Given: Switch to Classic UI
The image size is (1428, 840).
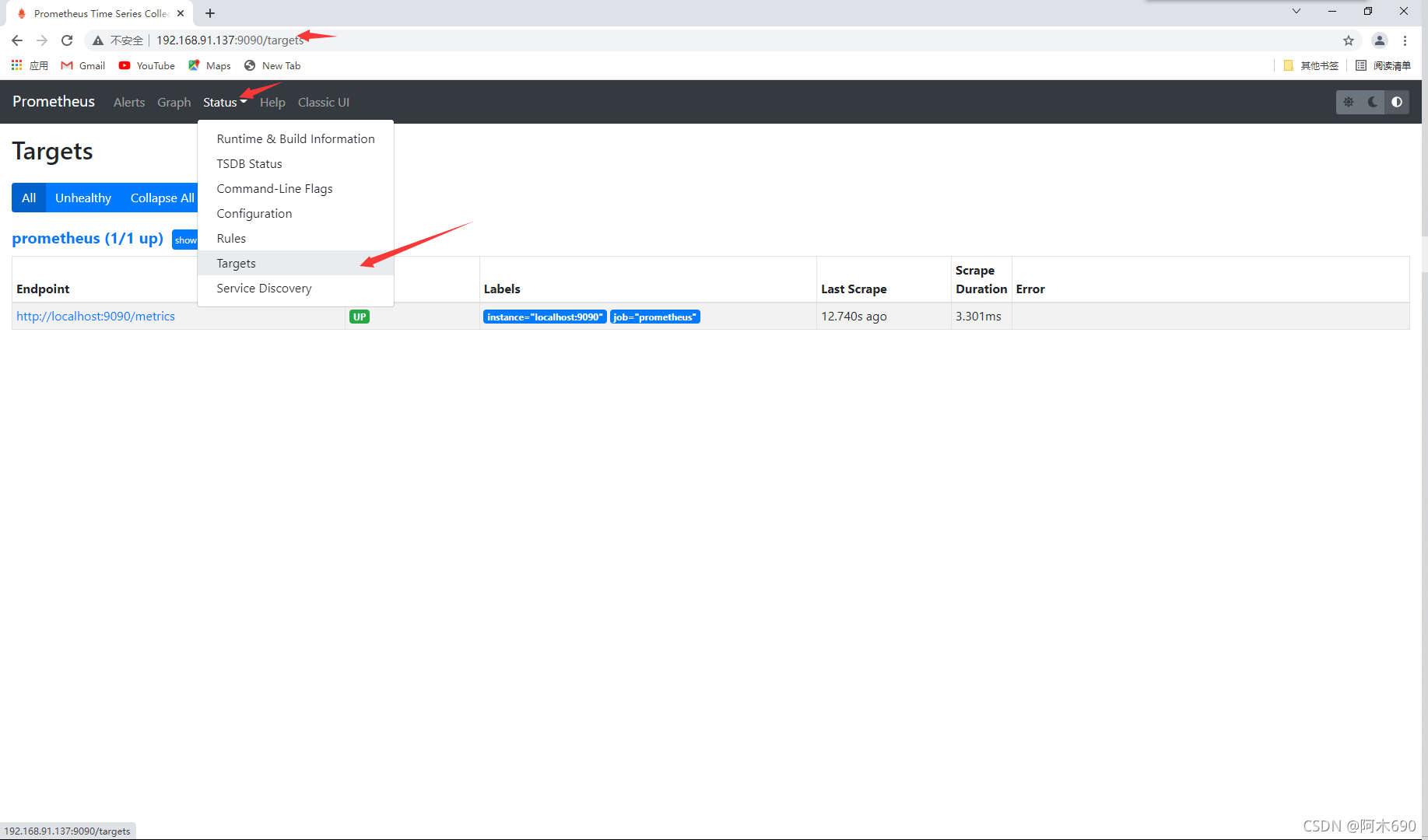Looking at the screenshot, I should pyautogui.click(x=324, y=103).
